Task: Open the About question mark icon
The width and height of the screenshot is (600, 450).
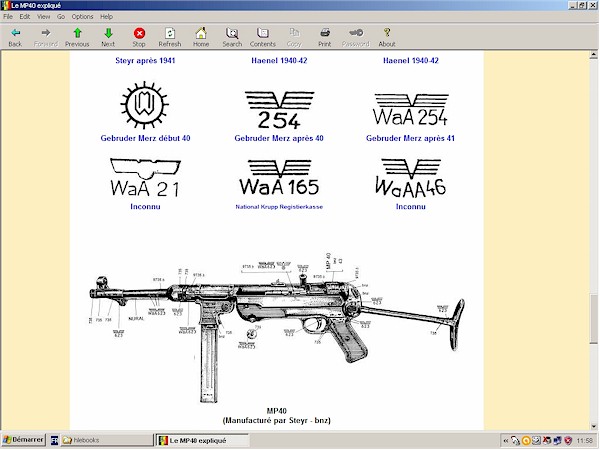Action: point(387,33)
